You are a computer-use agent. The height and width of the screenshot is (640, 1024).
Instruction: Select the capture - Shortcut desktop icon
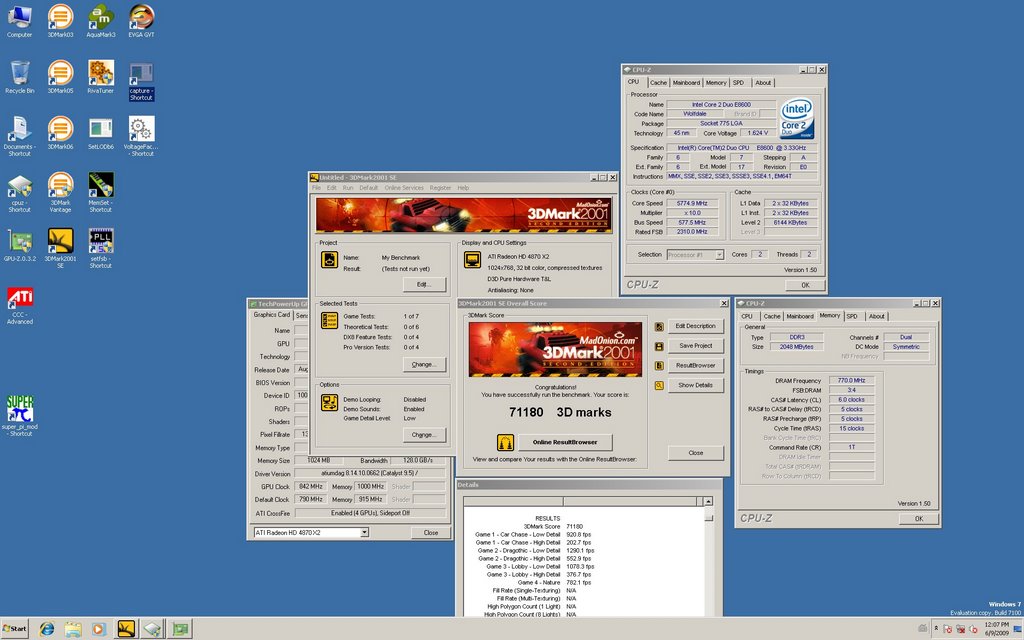141,82
